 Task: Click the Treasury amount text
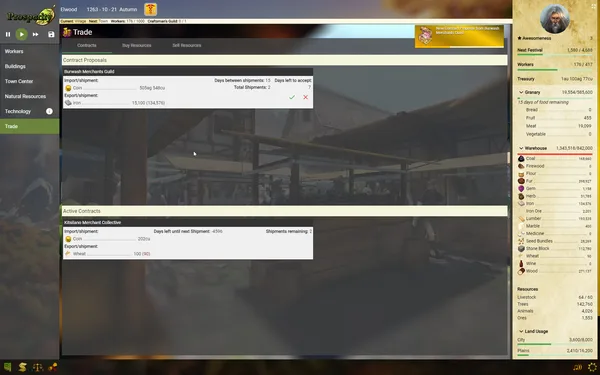tap(577, 79)
